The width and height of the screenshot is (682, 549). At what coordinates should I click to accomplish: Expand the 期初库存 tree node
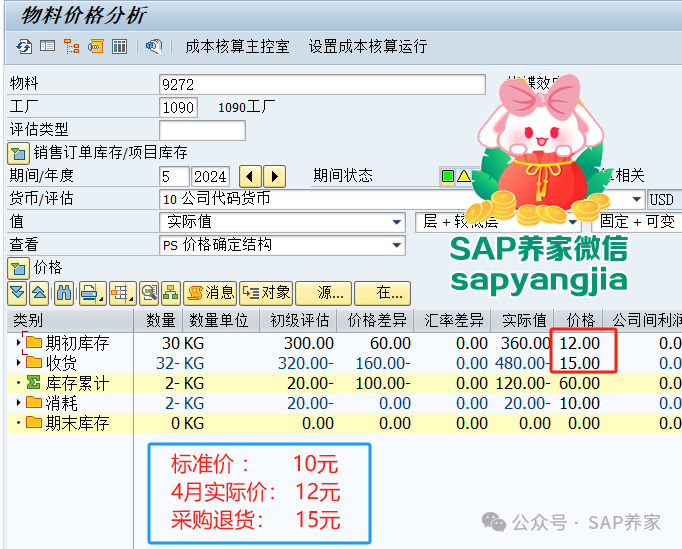[18, 343]
